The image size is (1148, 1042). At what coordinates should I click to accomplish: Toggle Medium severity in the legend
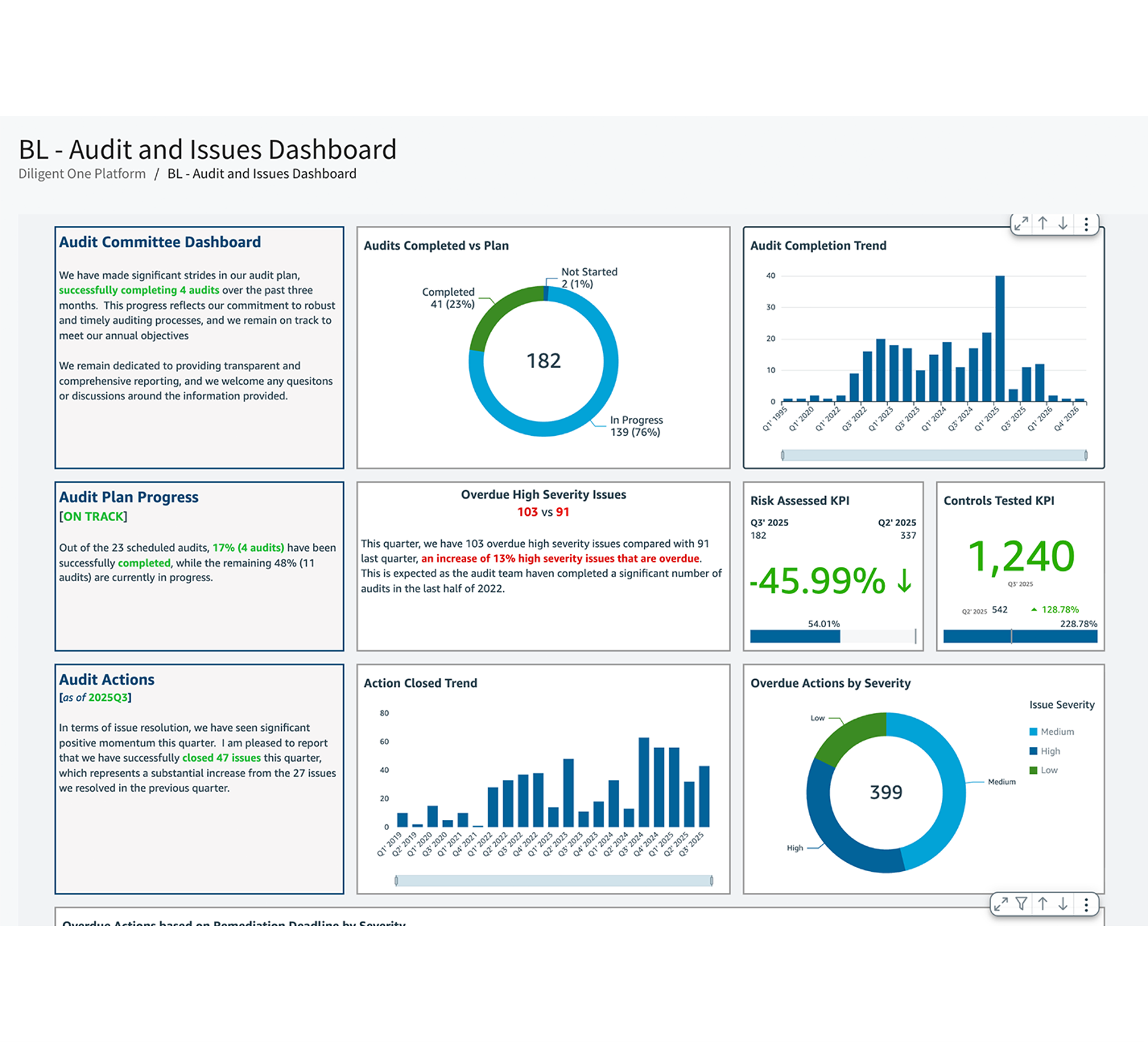(1056, 732)
